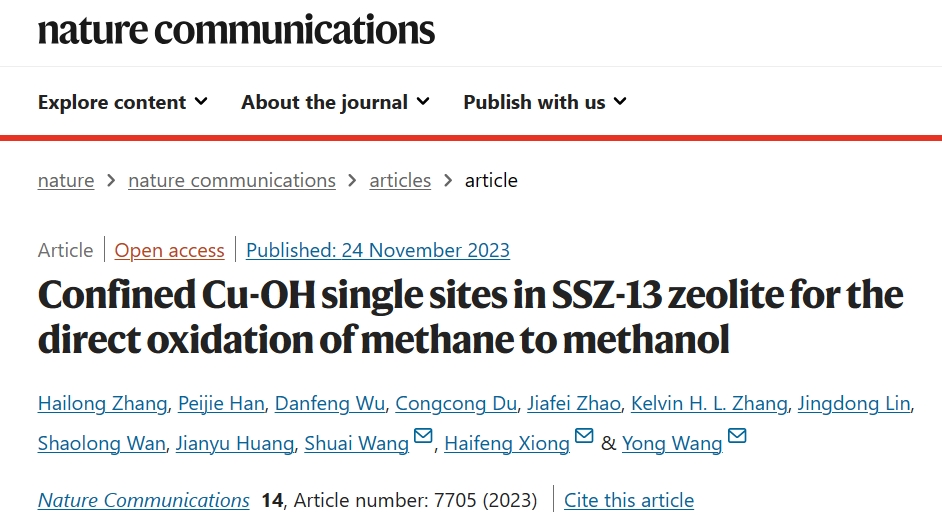Image resolution: width=942 pixels, height=524 pixels.
Task: Select author Jianyu Huang
Action: (x=235, y=443)
